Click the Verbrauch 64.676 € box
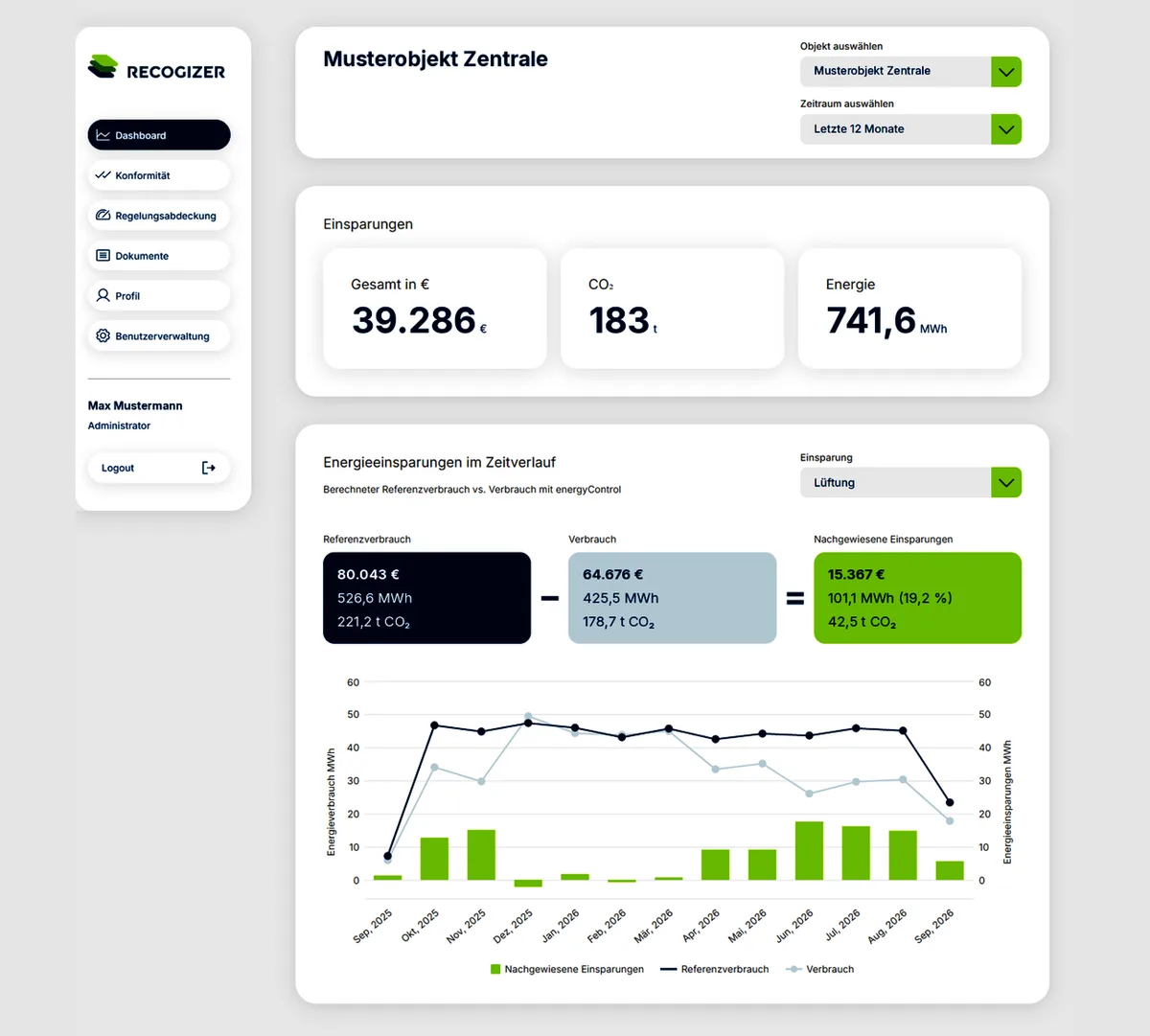The width and height of the screenshot is (1150, 1036). pyautogui.click(x=673, y=598)
